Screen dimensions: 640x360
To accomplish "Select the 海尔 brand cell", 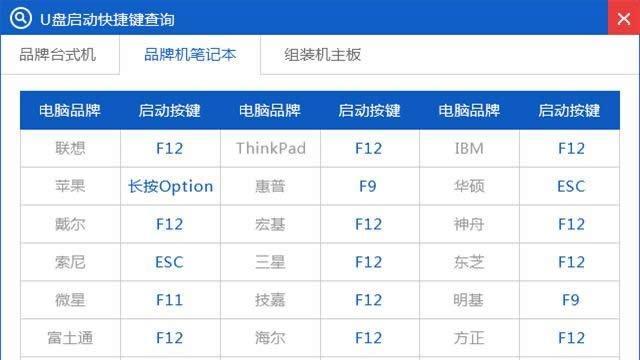I will pyautogui.click(x=270, y=338).
